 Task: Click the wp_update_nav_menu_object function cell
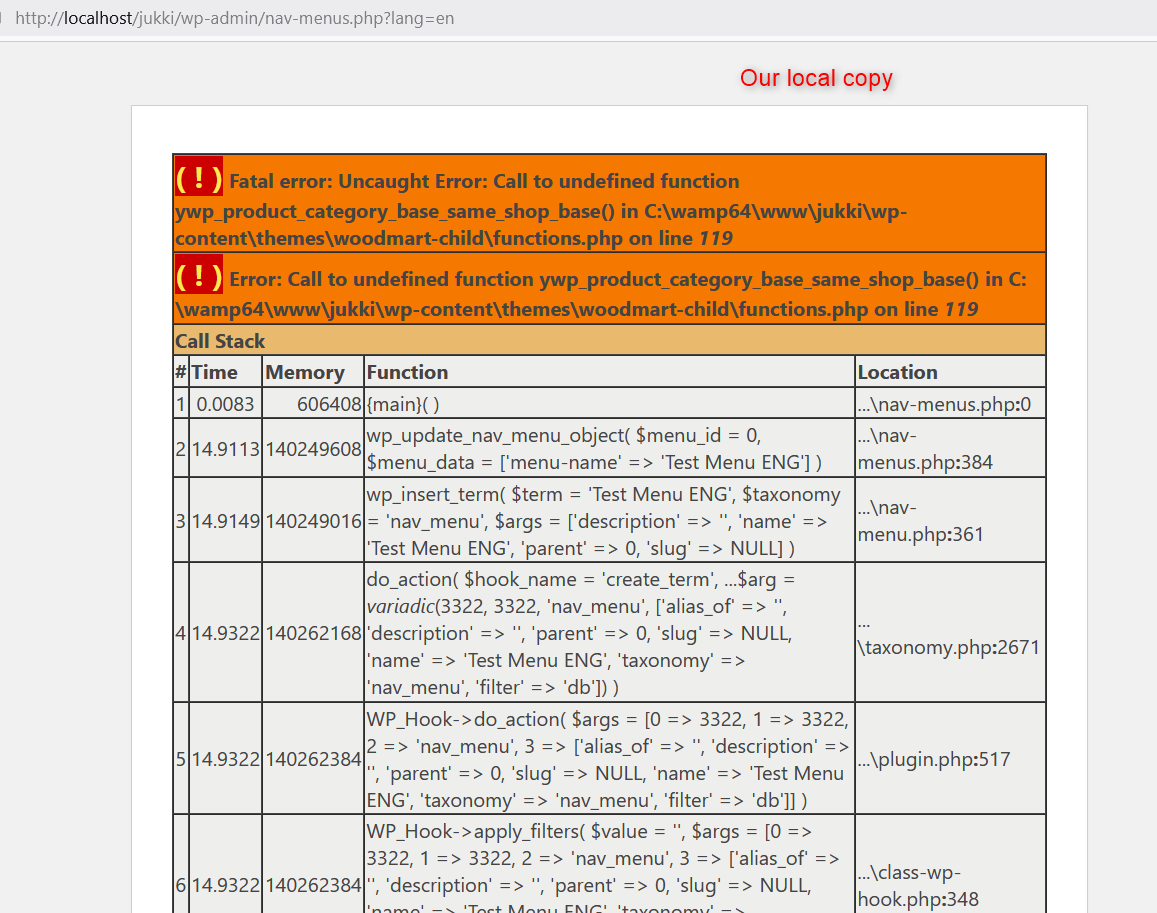pos(609,449)
